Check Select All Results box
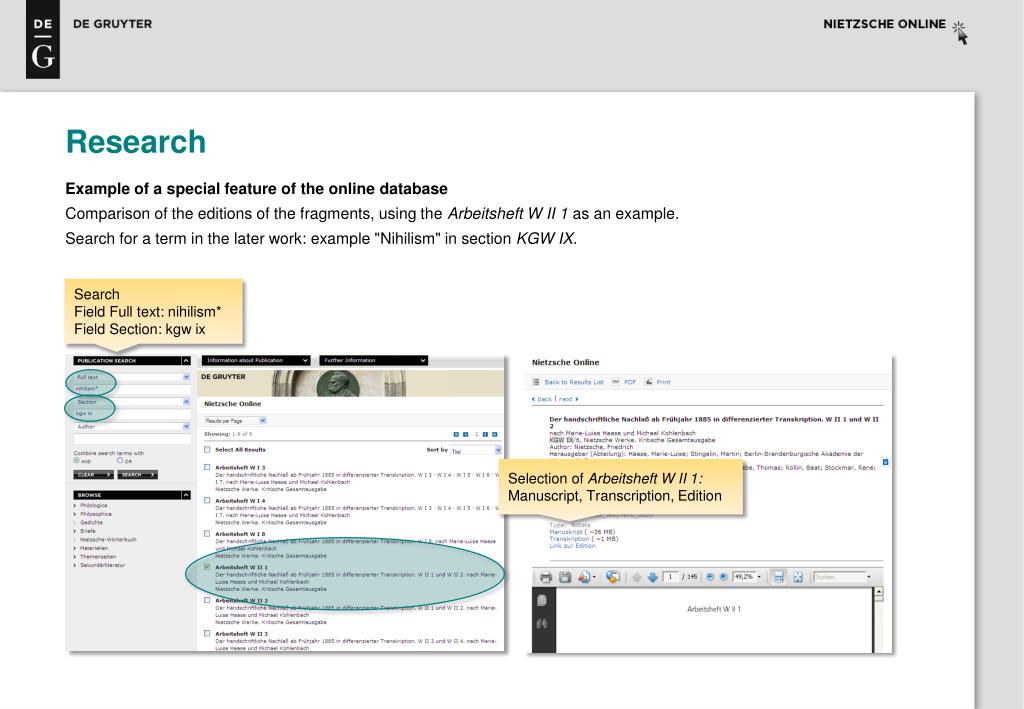Screen dimensions: 1024x709 click(207, 450)
